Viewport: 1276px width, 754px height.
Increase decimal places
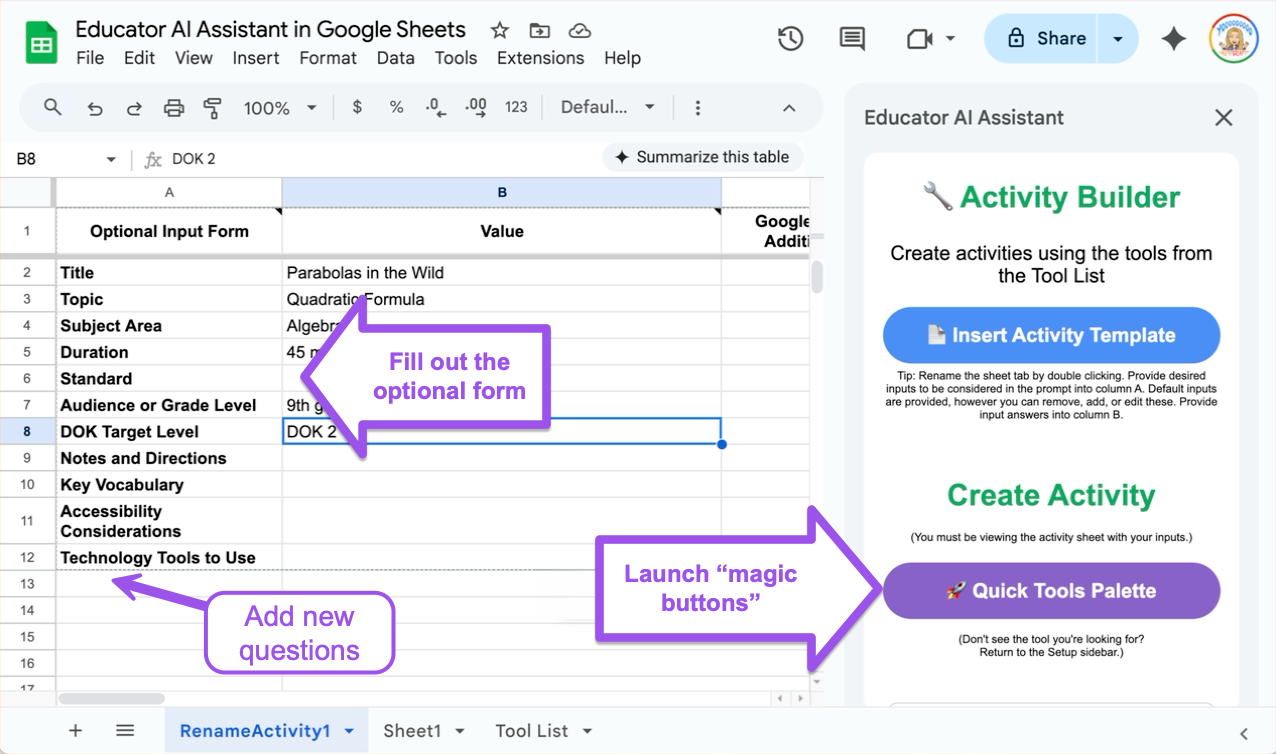pyautogui.click(x=475, y=107)
